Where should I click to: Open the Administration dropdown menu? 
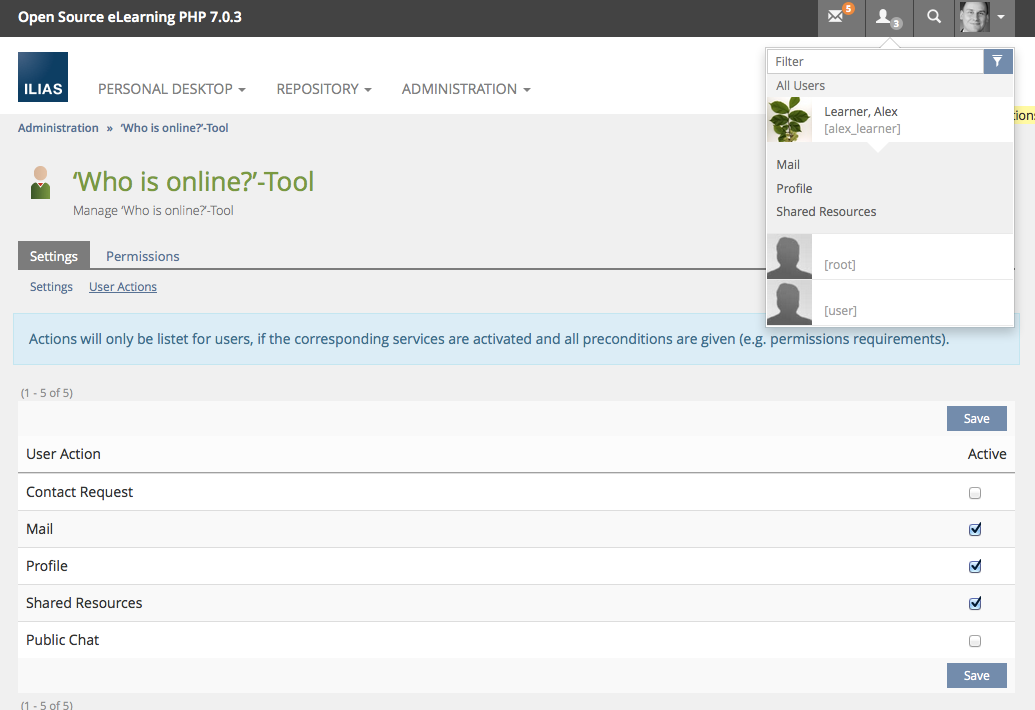coord(465,89)
